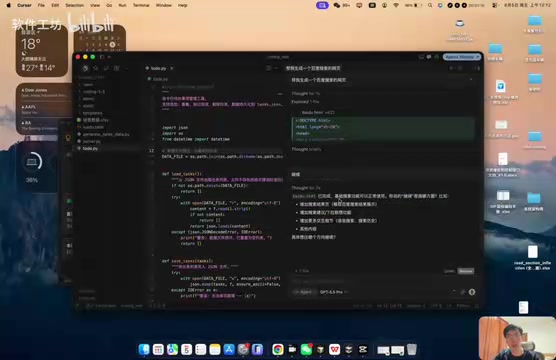
Task: Open the Run menu
Action: click(x=122, y=5)
